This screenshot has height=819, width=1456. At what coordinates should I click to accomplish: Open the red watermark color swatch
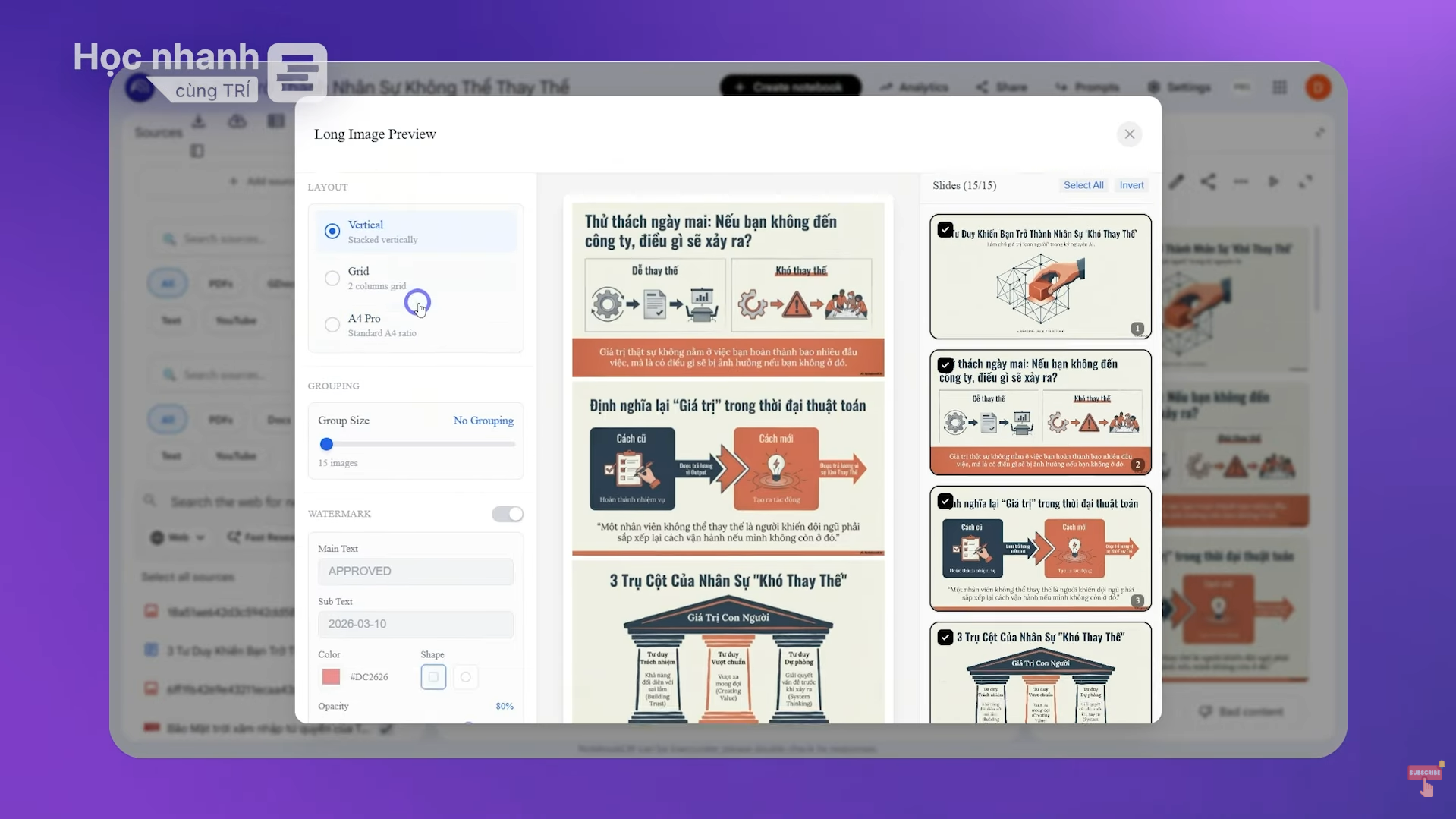point(331,676)
